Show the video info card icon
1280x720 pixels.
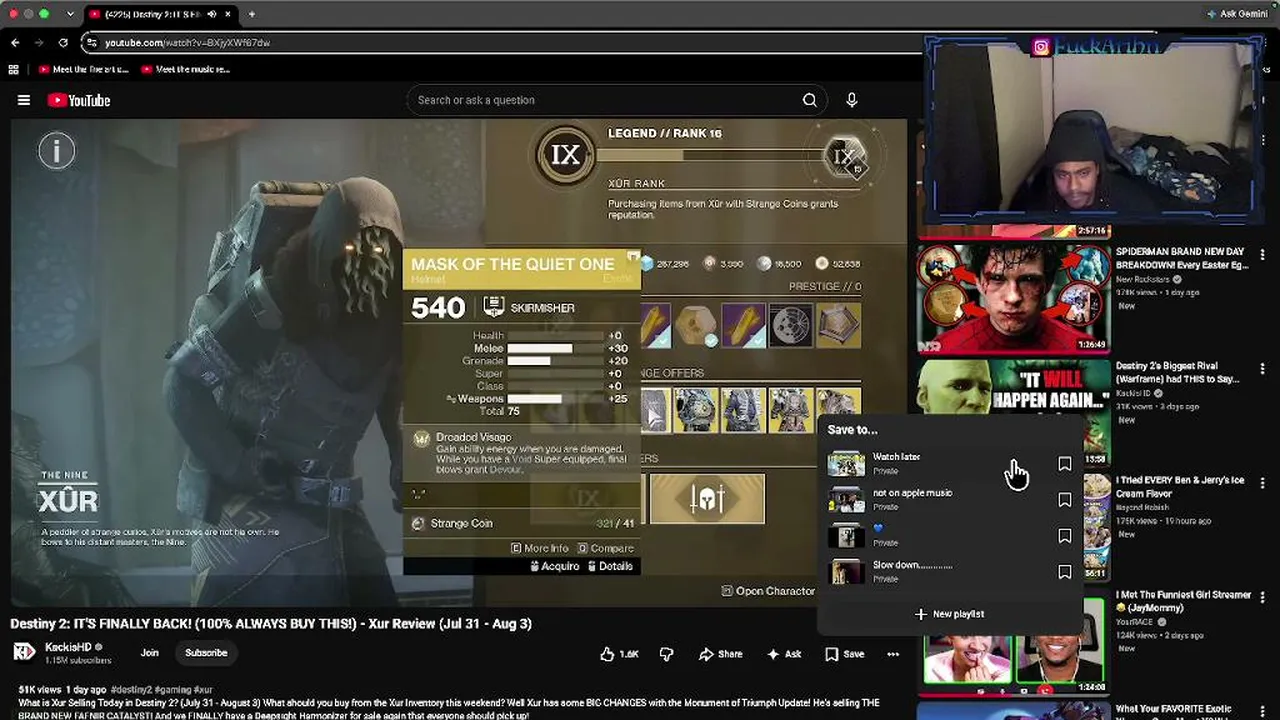click(x=56, y=151)
